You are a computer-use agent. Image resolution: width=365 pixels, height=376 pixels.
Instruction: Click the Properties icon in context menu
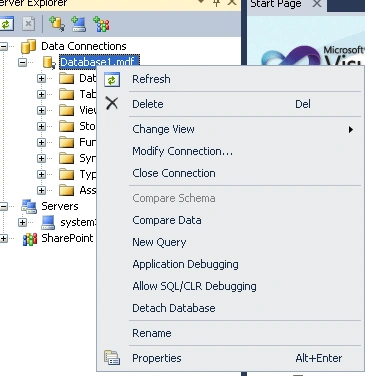click(112, 358)
